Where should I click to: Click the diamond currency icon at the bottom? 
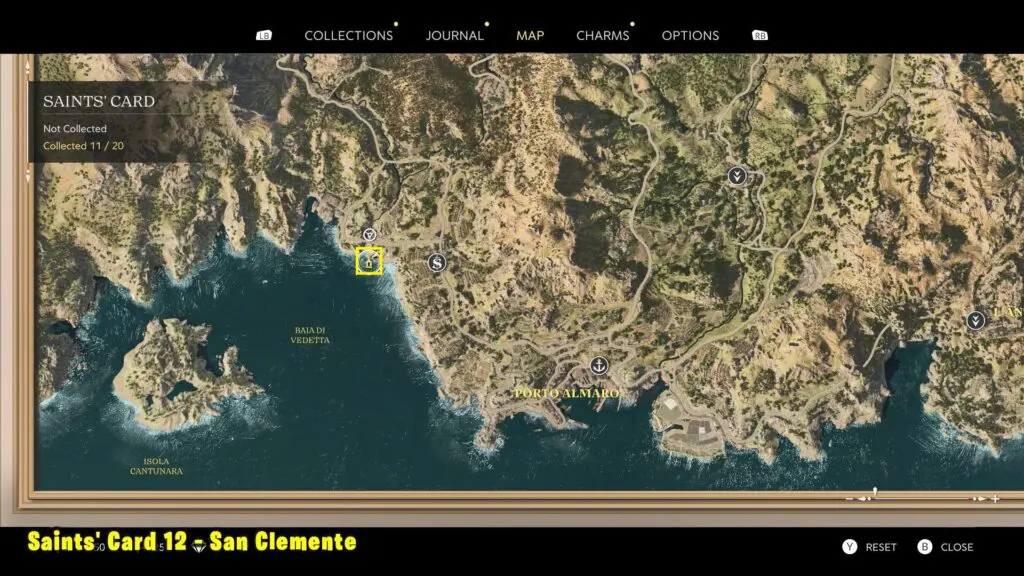pos(197,549)
